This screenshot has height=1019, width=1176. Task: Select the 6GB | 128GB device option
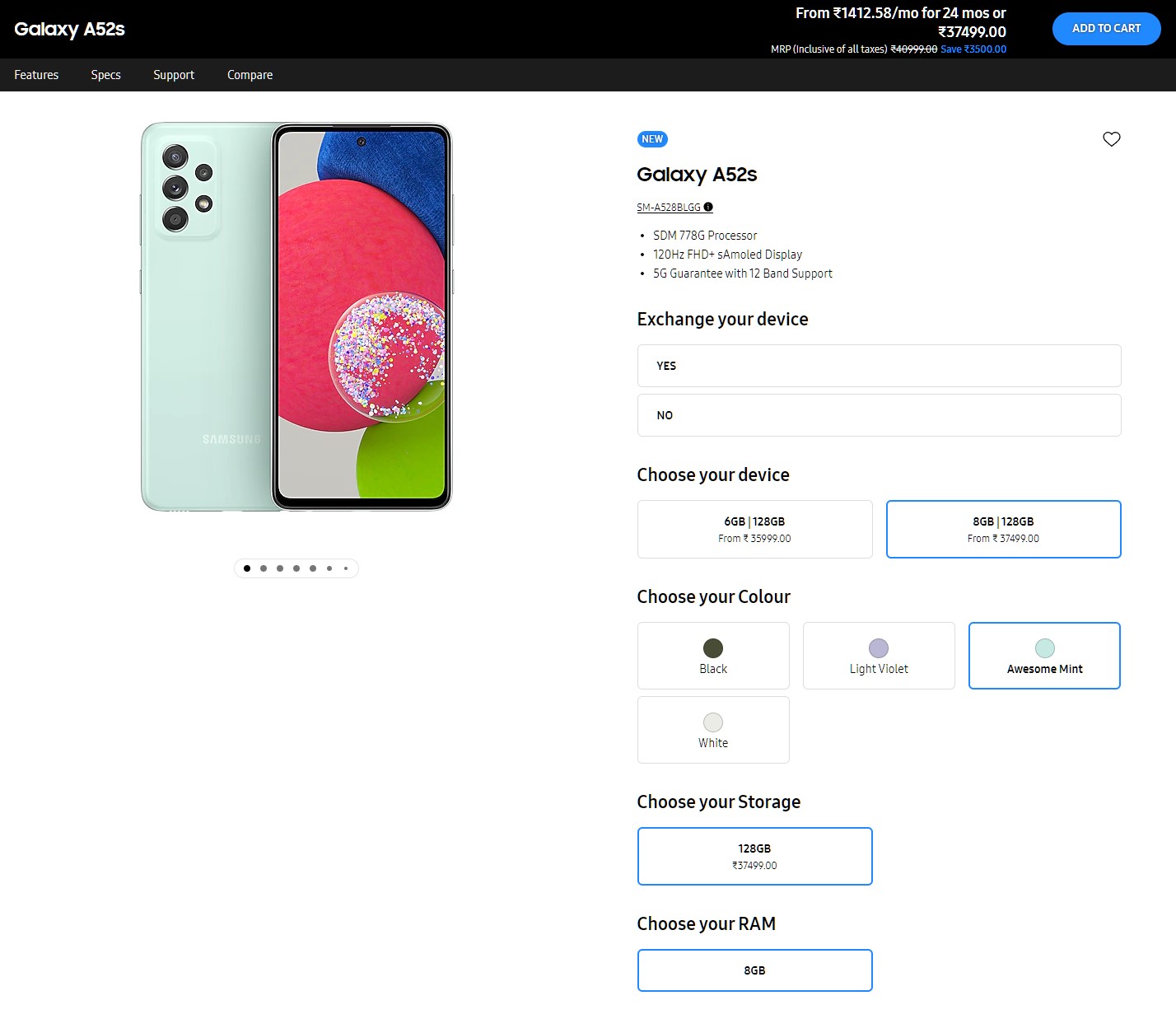[754, 529]
